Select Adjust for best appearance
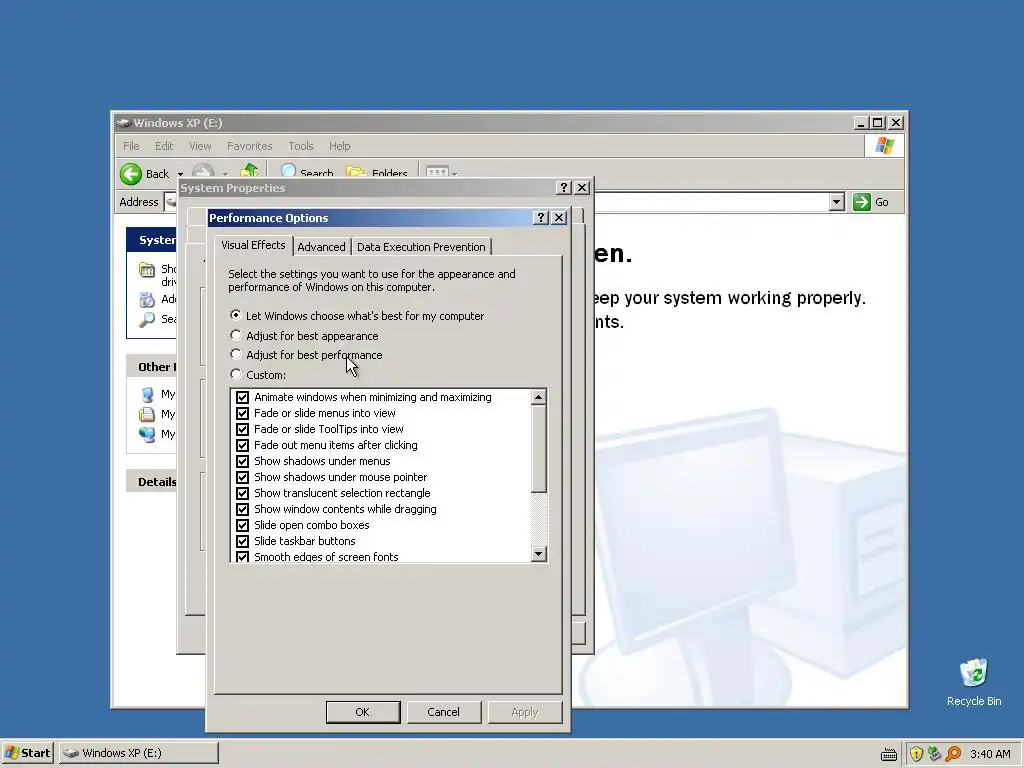1024x768 pixels. click(236, 335)
